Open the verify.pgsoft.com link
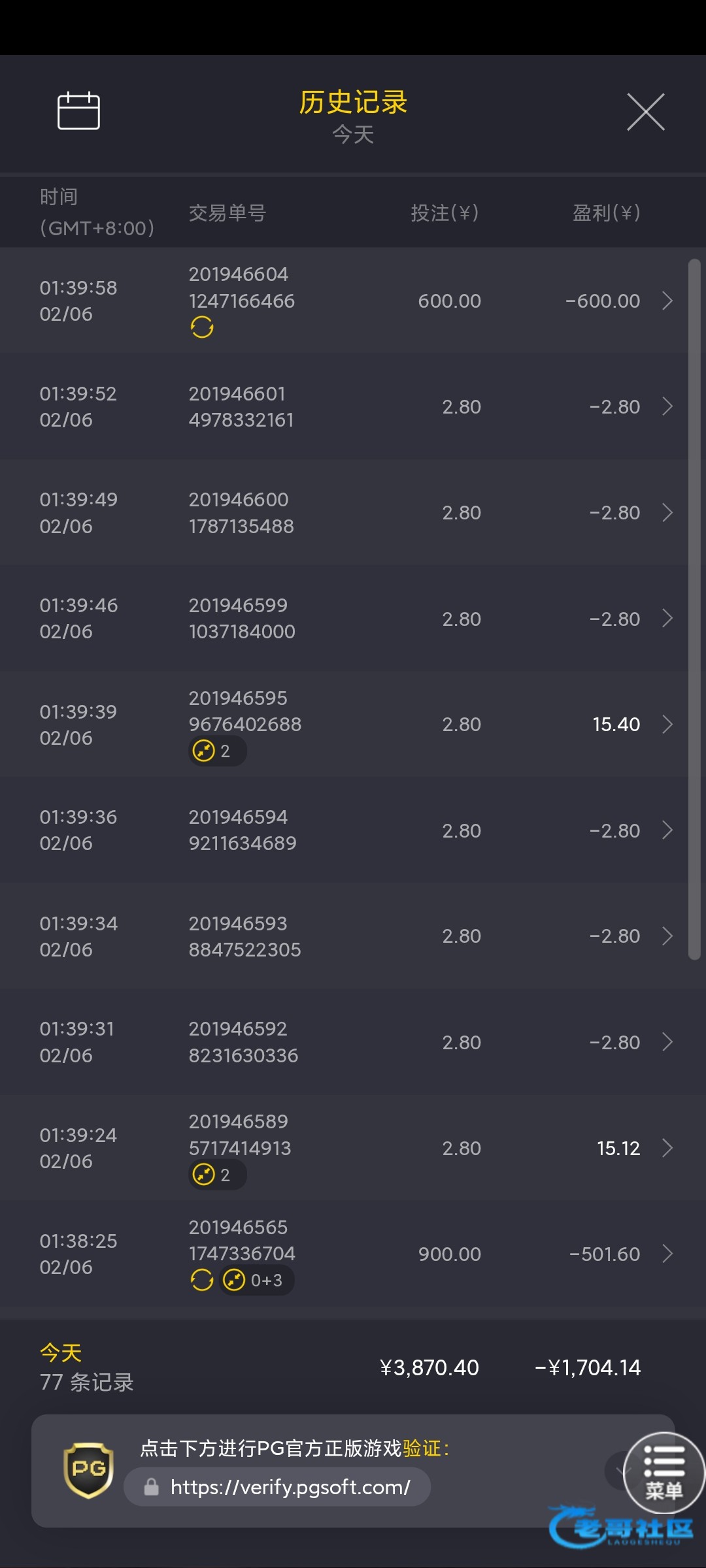 tap(290, 1487)
